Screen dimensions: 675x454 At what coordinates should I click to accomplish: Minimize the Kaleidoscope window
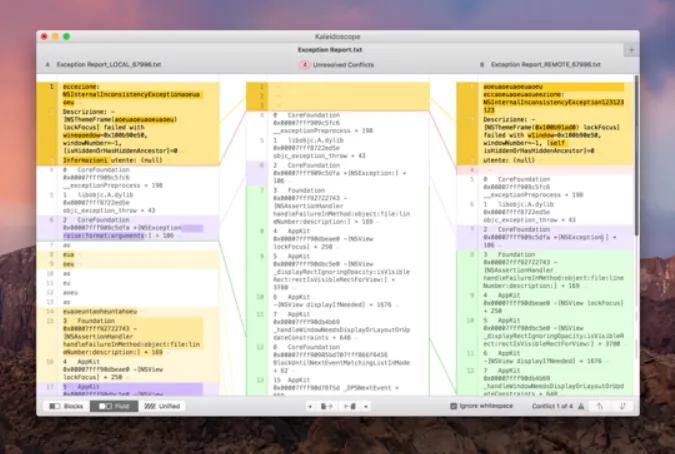[x=55, y=37]
